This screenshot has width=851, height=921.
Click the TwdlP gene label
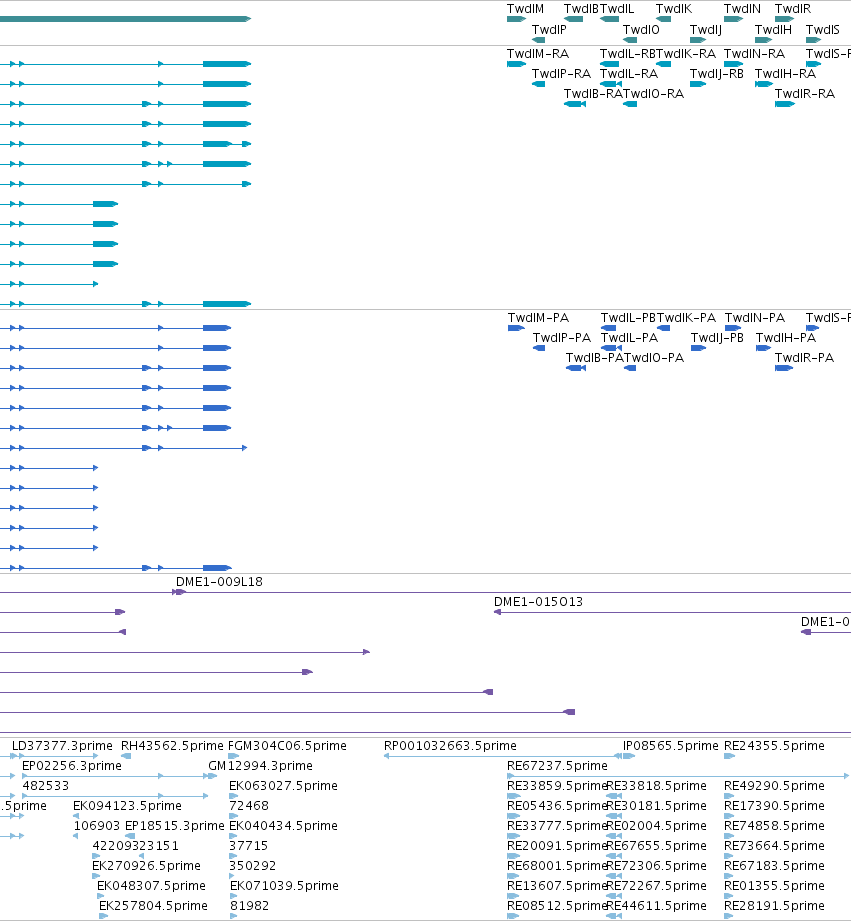549,29
